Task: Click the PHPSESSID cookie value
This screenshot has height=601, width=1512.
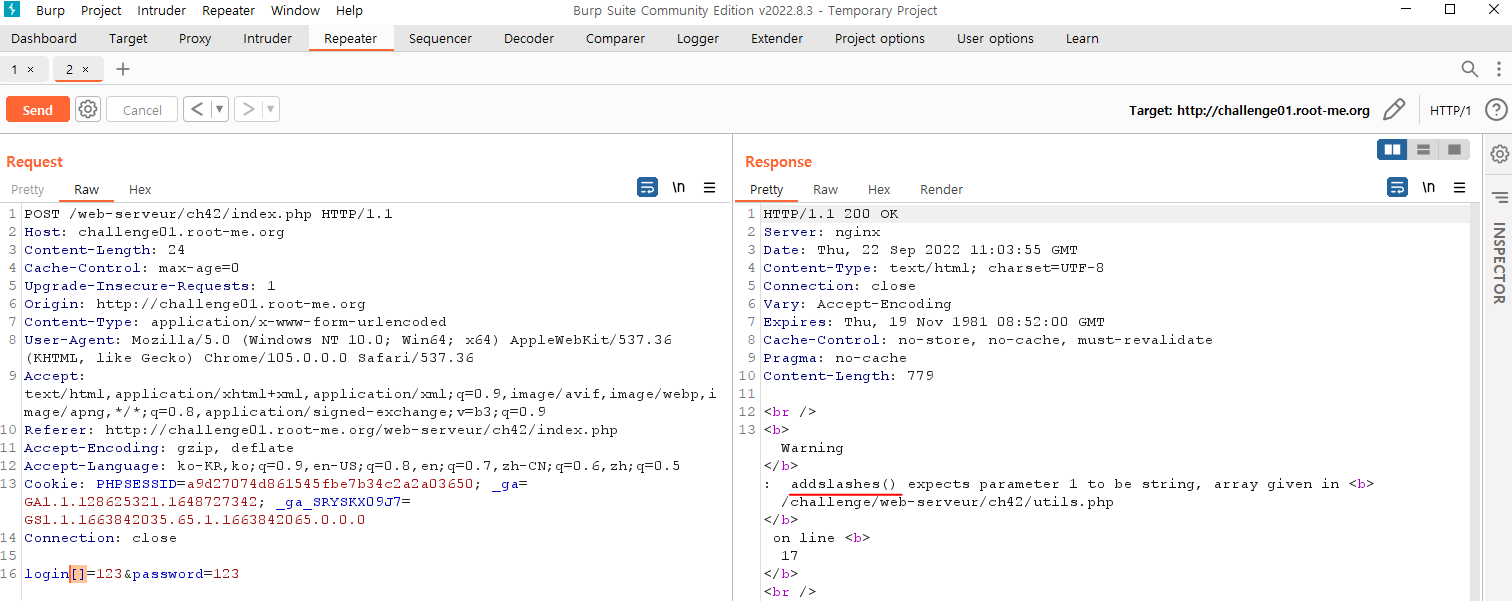Action: click(329, 484)
